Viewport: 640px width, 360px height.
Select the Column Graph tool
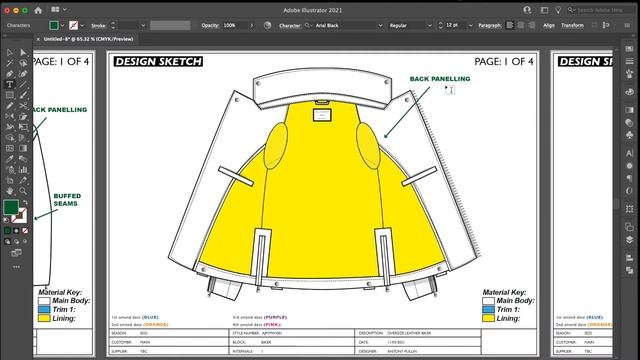23,169
